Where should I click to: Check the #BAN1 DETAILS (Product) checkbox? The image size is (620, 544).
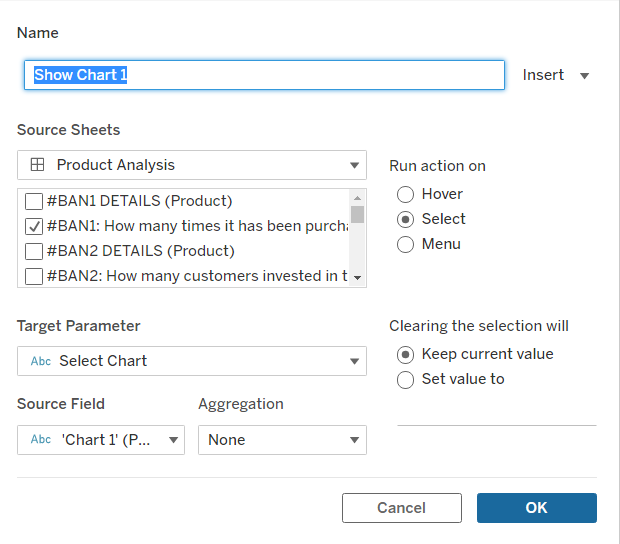coord(34,201)
